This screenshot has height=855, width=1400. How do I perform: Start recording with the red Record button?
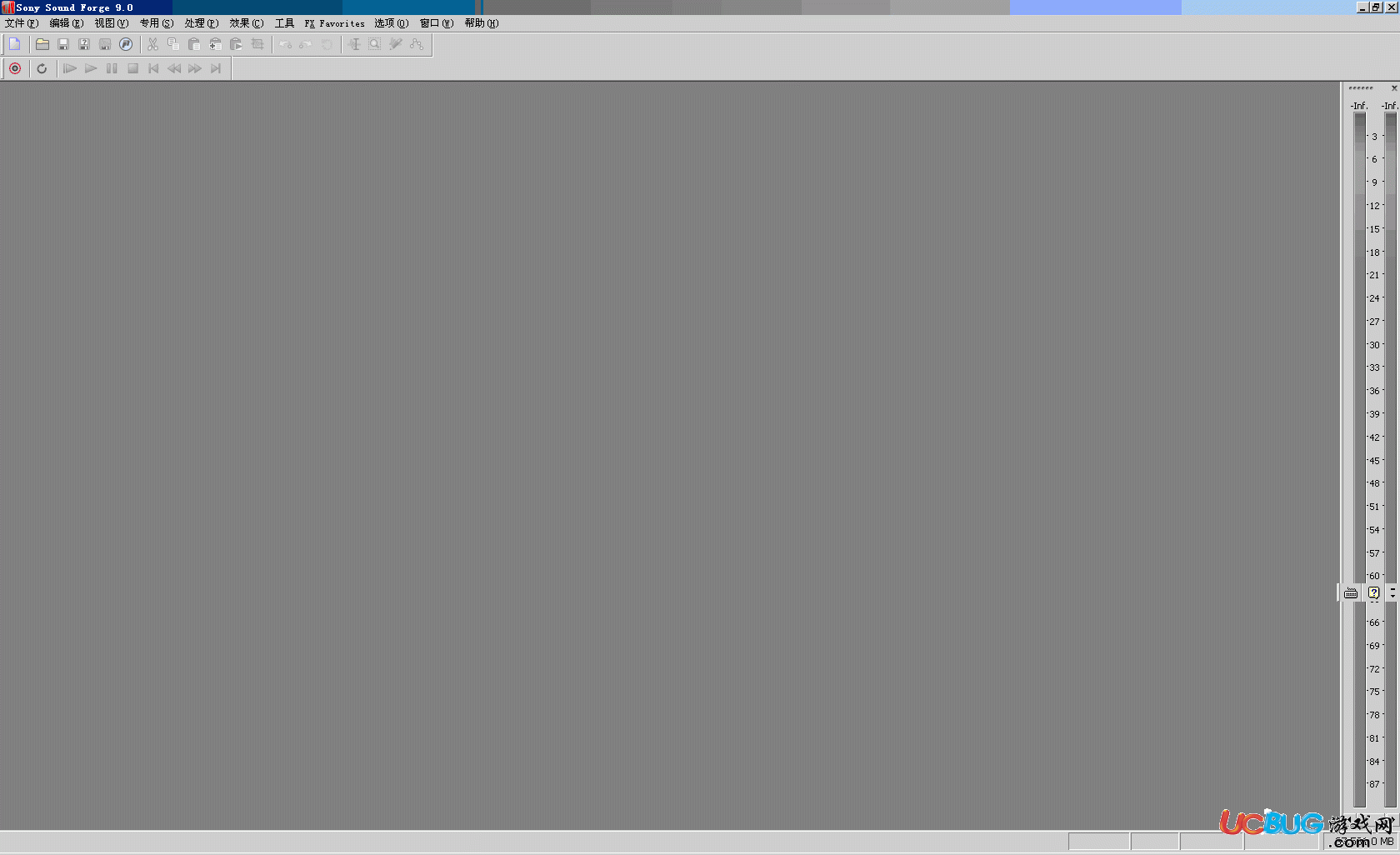pyautogui.click(x=15, y=68)
